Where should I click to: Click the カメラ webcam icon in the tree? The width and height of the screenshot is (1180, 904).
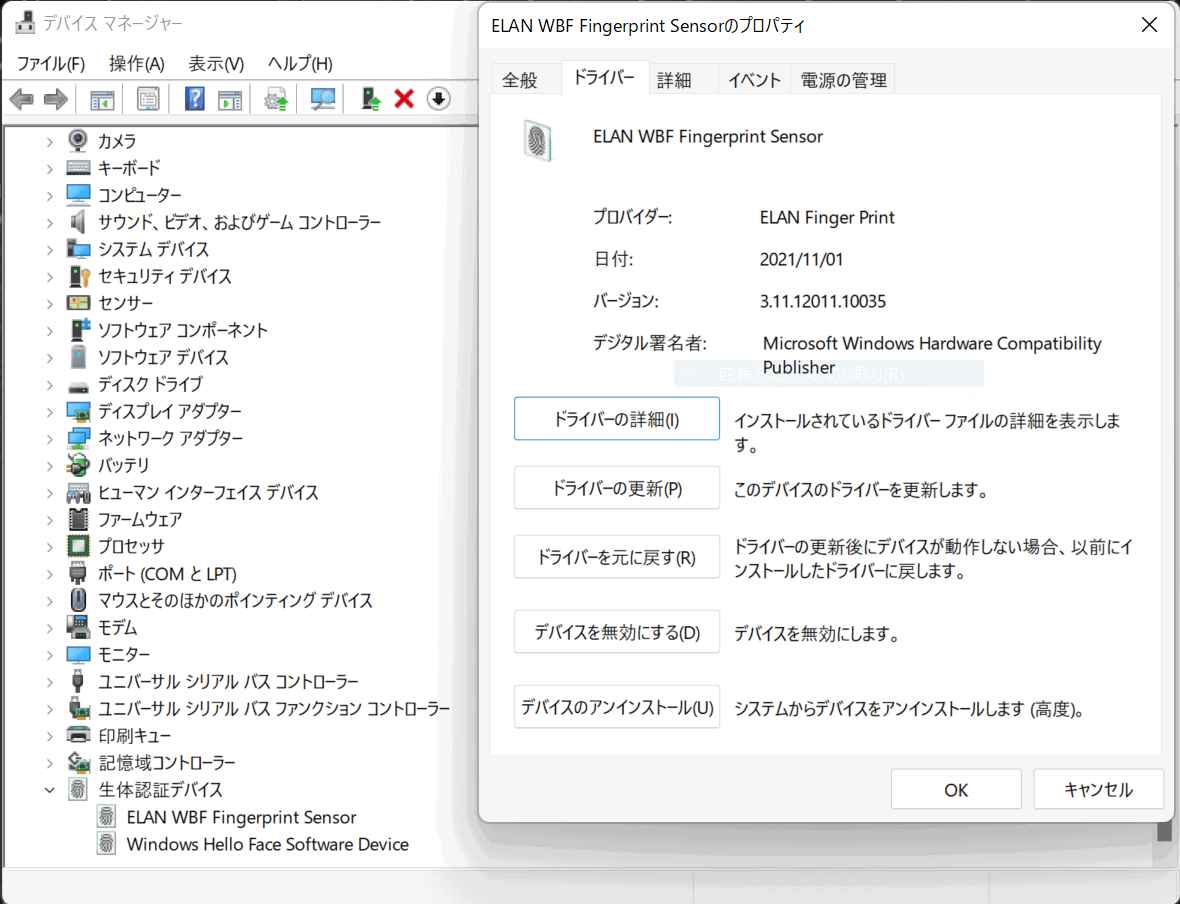pyautogui.click(x=78, y=141)
